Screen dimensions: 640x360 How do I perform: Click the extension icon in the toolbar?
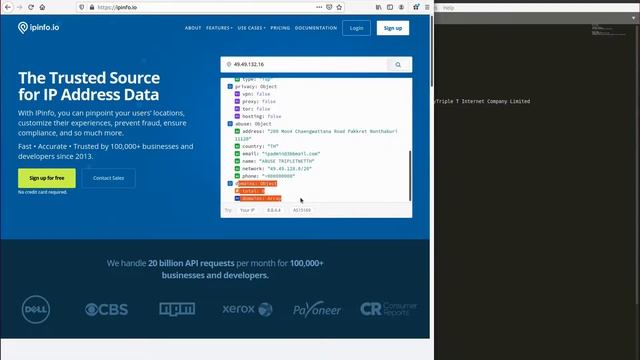point(416,7)
